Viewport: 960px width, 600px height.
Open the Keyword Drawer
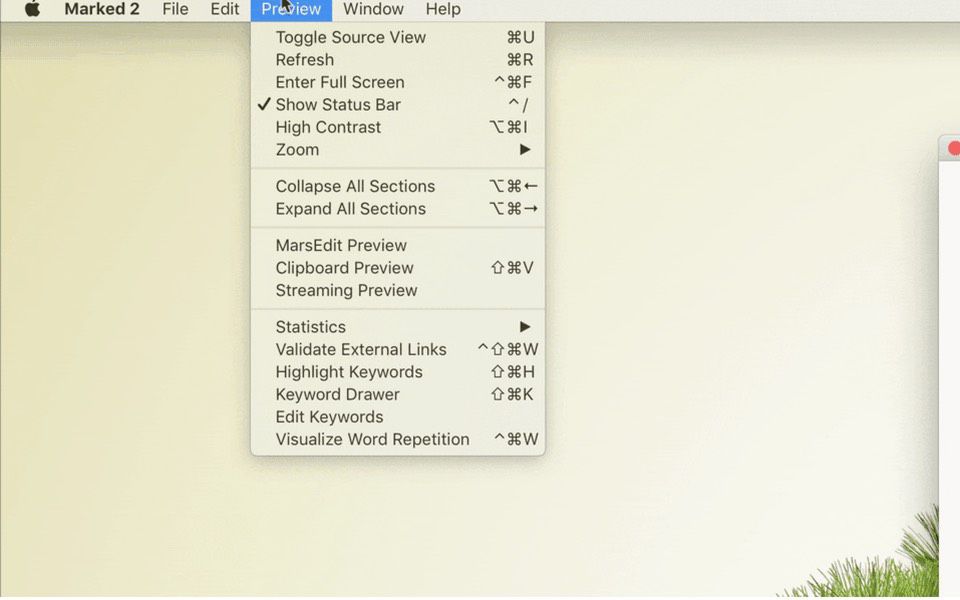(398, 394)
